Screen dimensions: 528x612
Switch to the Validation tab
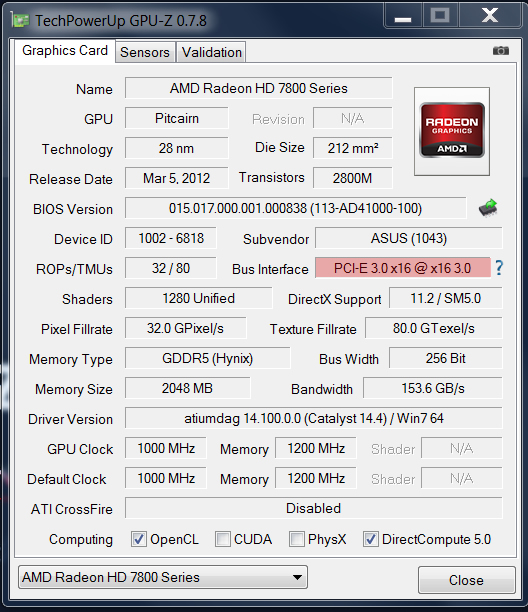click(x=212, y=52)
